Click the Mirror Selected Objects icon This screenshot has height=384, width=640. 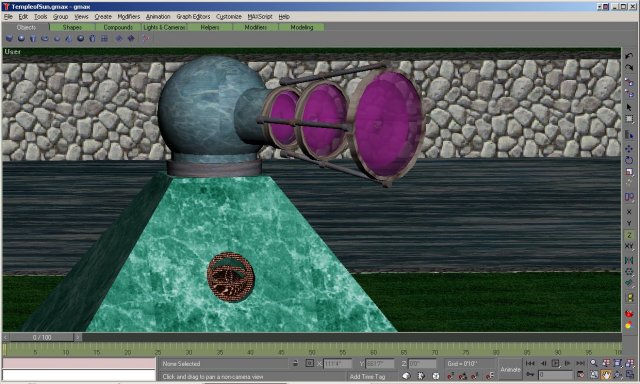click(x=629, y=260)
